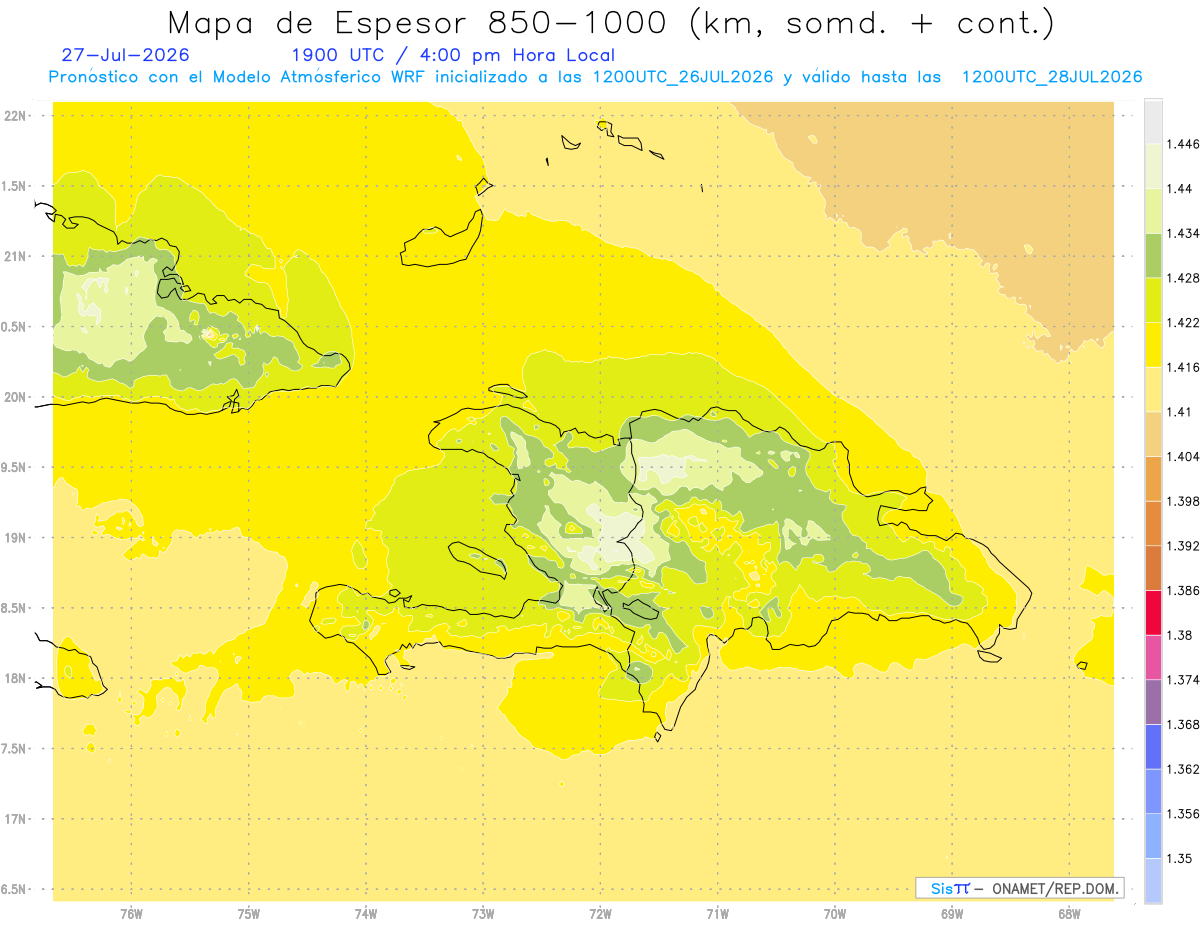Click the '1.416' colorbar value
The image size is (1200, 927).
tap(1182, 368)
